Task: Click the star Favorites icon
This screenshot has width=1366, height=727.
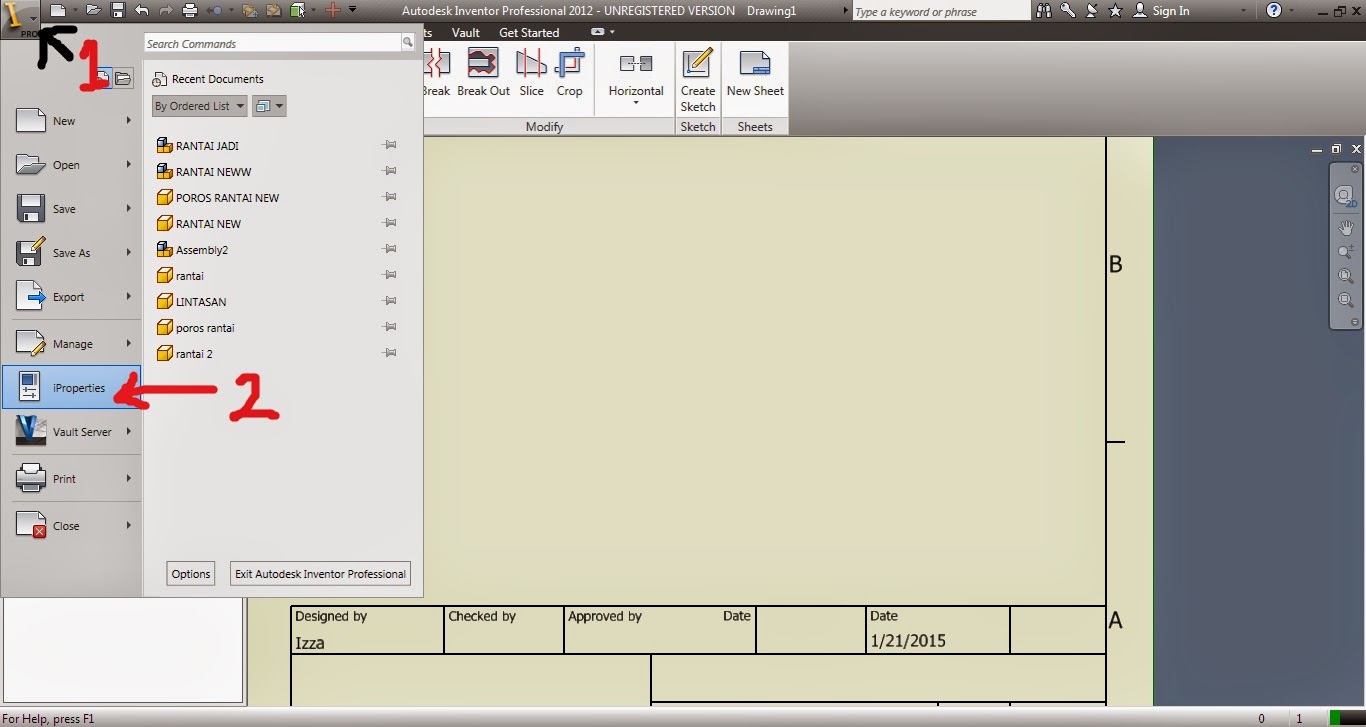Action: tap(1115, 10)
